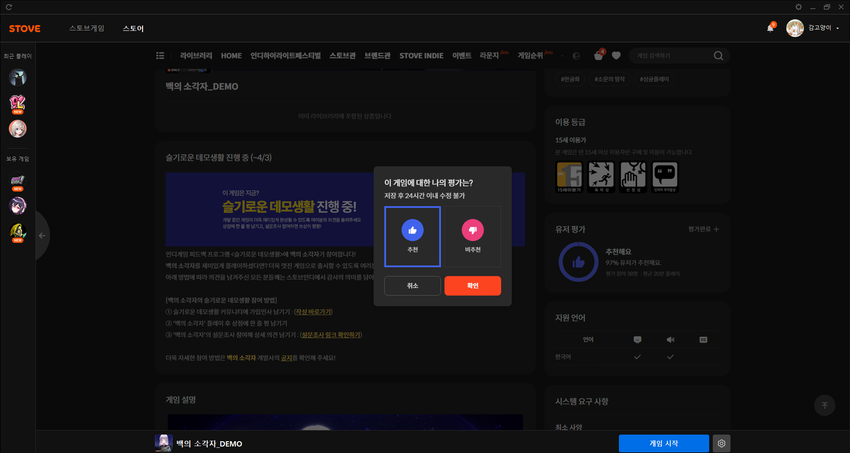Click the #한글화 tag
Image resolution: width=850 pixels, height=453 pixels.
coord(570,79)
